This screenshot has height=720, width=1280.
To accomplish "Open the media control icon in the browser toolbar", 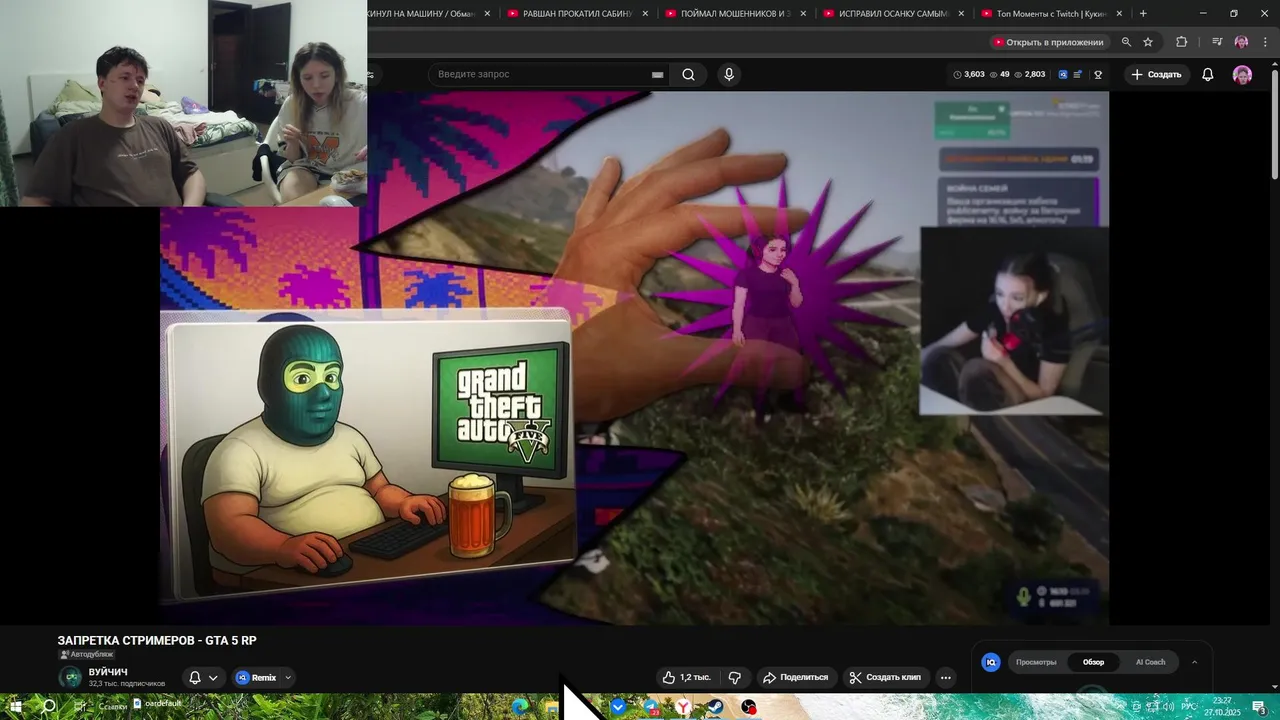I will pyautogui.click(x=1217, y=42).
